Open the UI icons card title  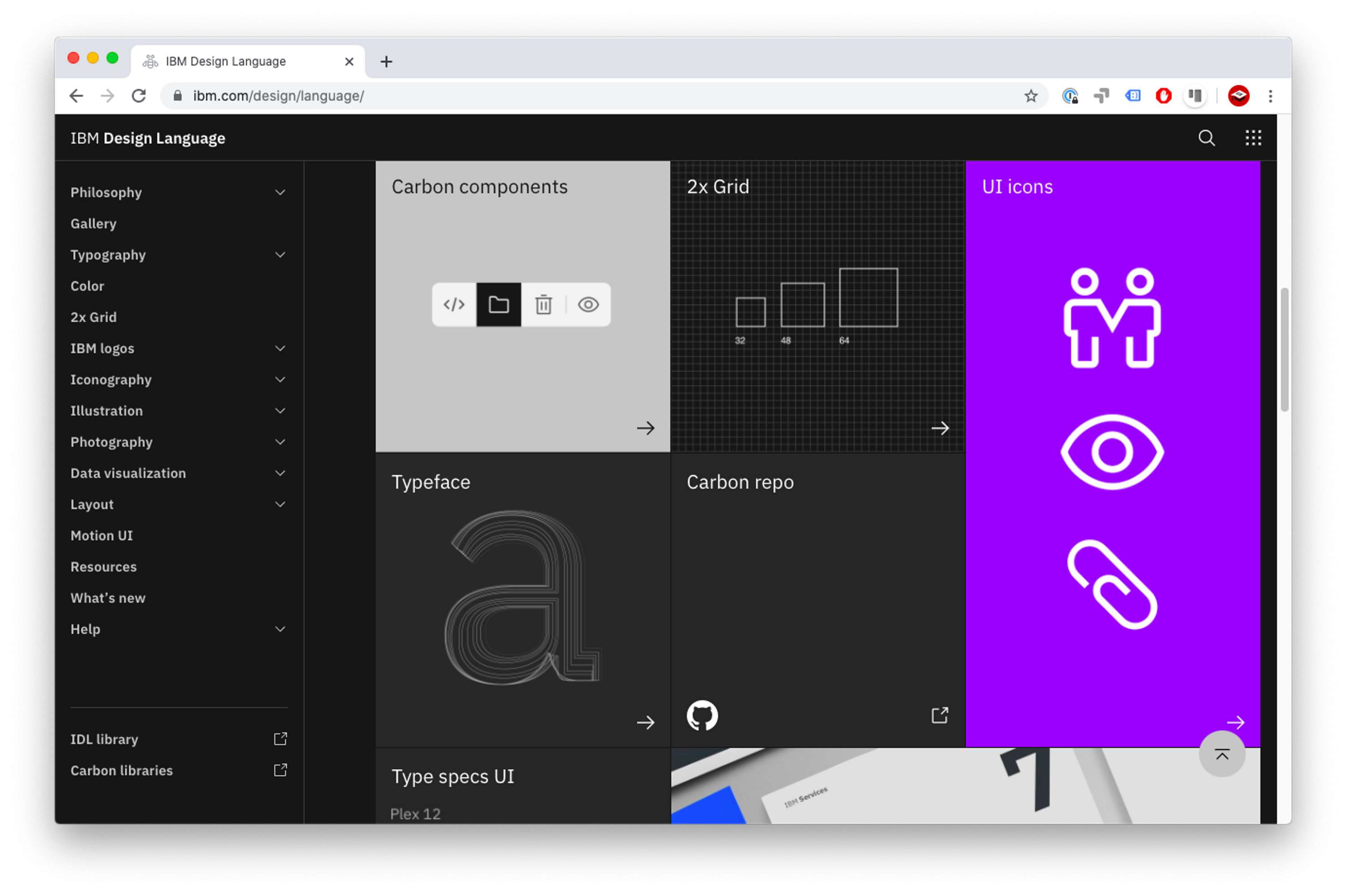1017,187
